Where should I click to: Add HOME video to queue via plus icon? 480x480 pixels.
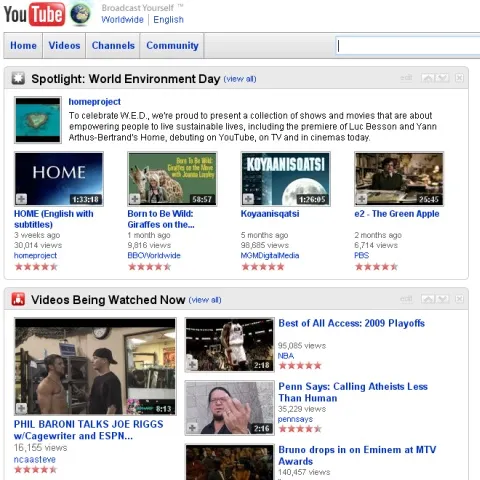21,199
